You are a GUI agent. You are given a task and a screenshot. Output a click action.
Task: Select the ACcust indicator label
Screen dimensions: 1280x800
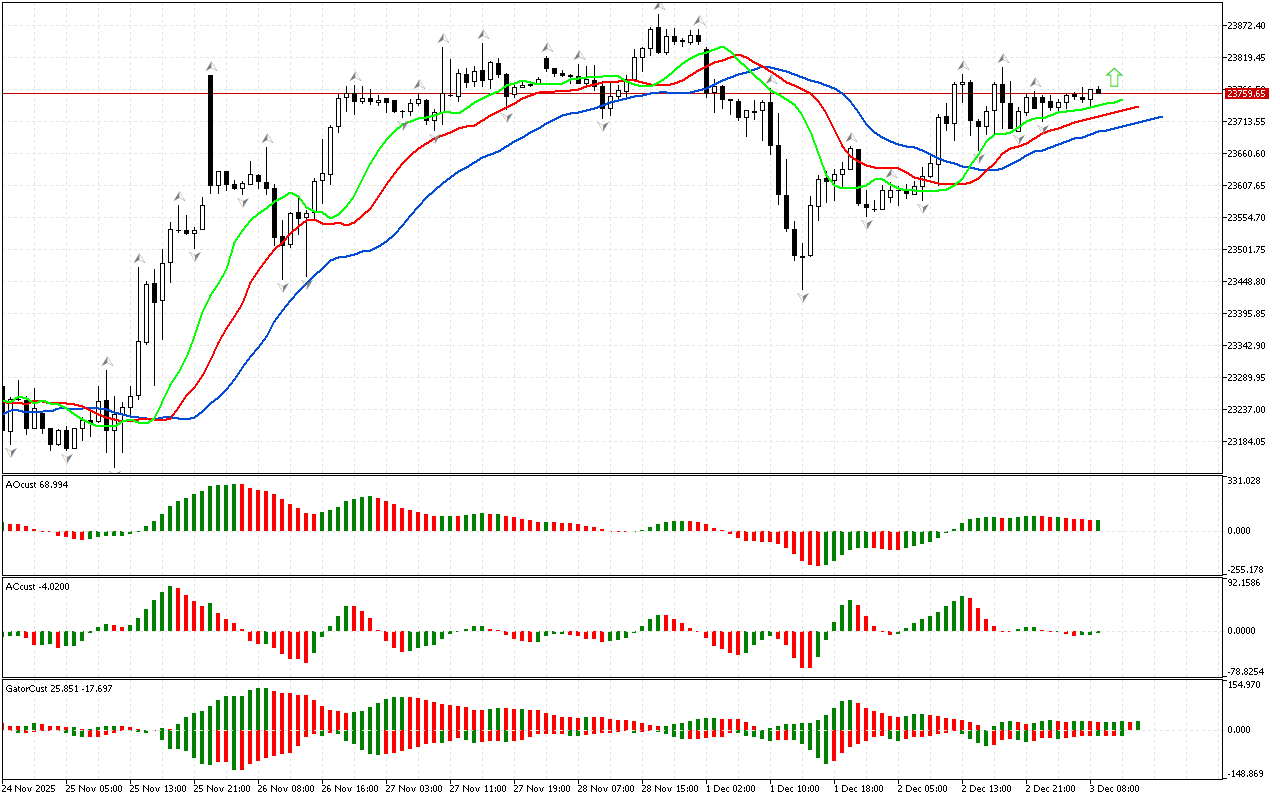pyautogui.click(x=37, y=585)
